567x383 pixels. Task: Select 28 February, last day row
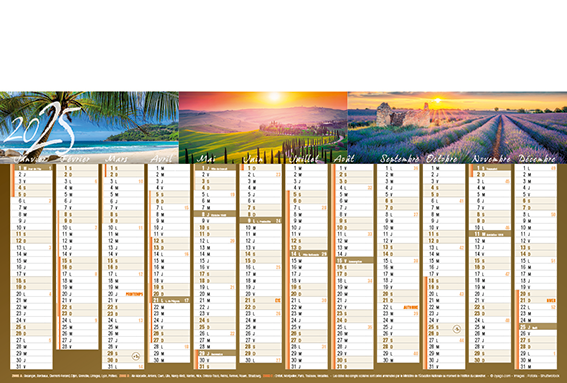click(x=78, y=346)
